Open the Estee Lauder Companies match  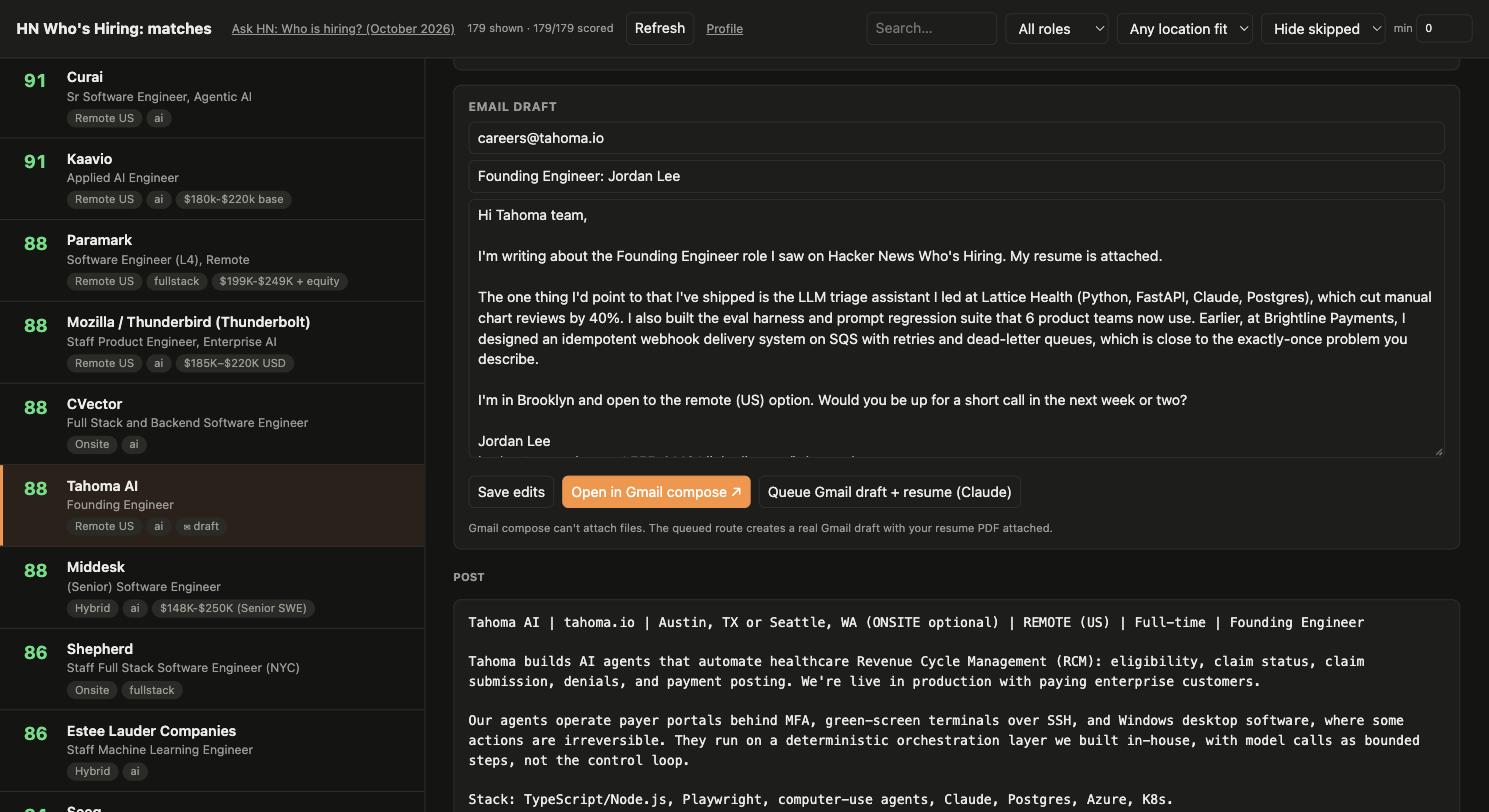tap(212, 751)
